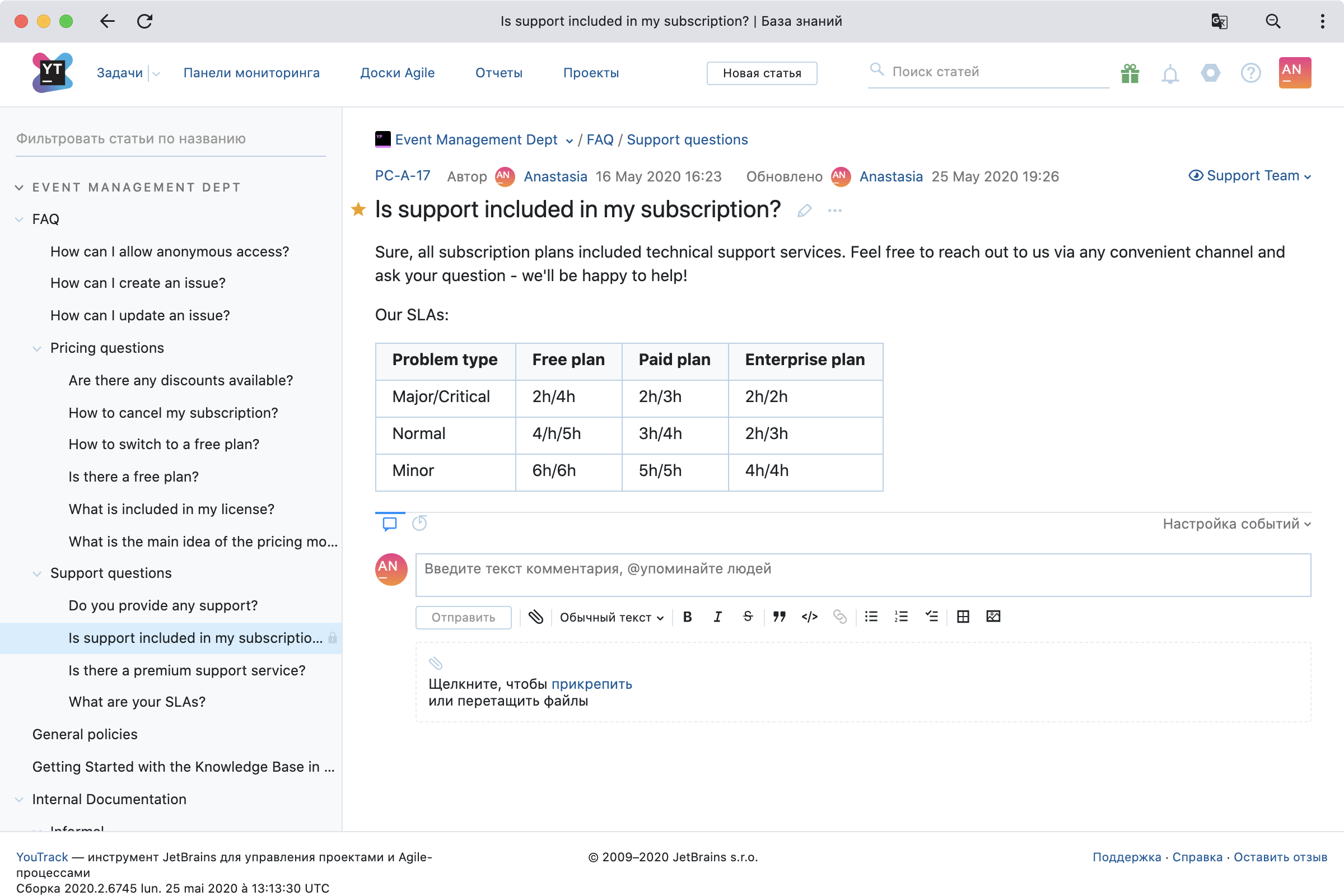Viewport: 1344px width, 896px height.
Task: Toggle bold formatting in comment editor
Action: point(688,617)
